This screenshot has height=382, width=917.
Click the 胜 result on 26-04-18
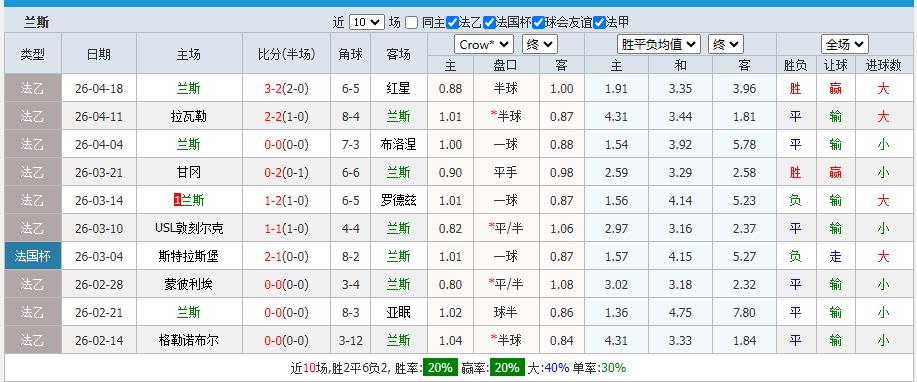795,88
